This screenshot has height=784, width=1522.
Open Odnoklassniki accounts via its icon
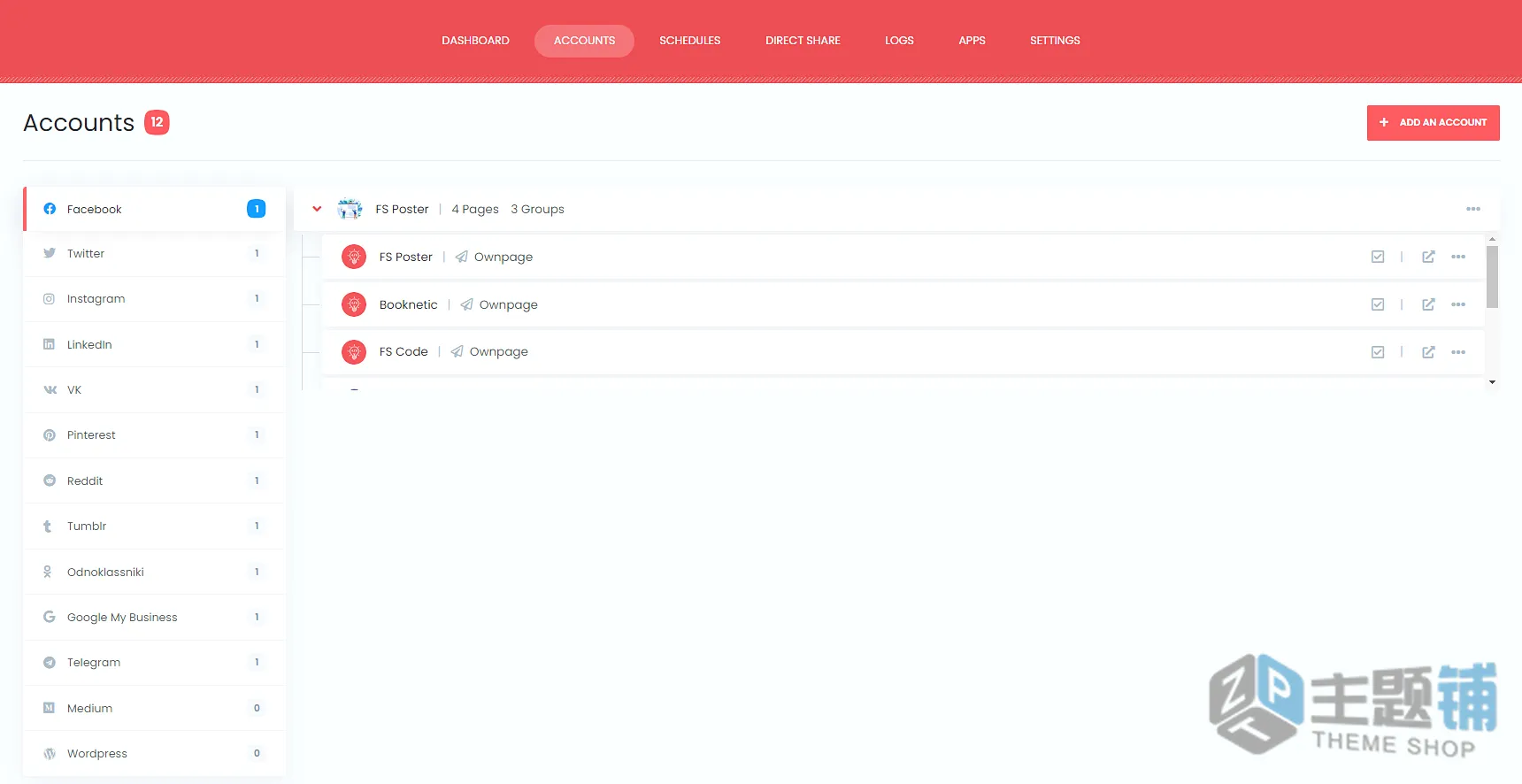point(48,572)
